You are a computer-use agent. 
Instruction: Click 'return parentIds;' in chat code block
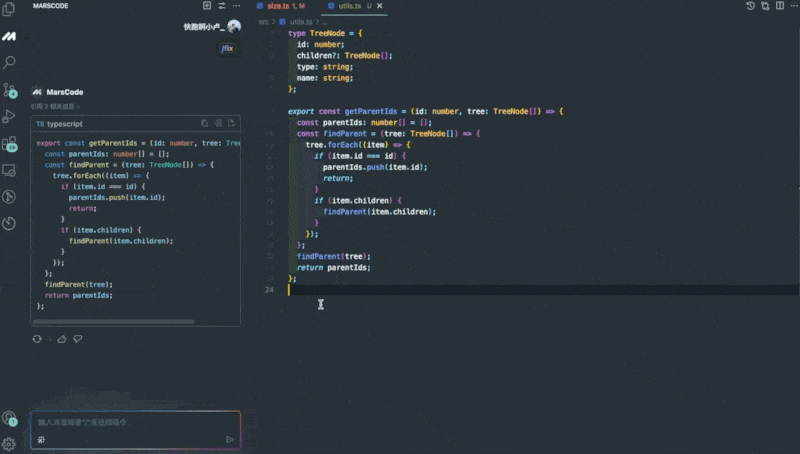pos(79,295)
